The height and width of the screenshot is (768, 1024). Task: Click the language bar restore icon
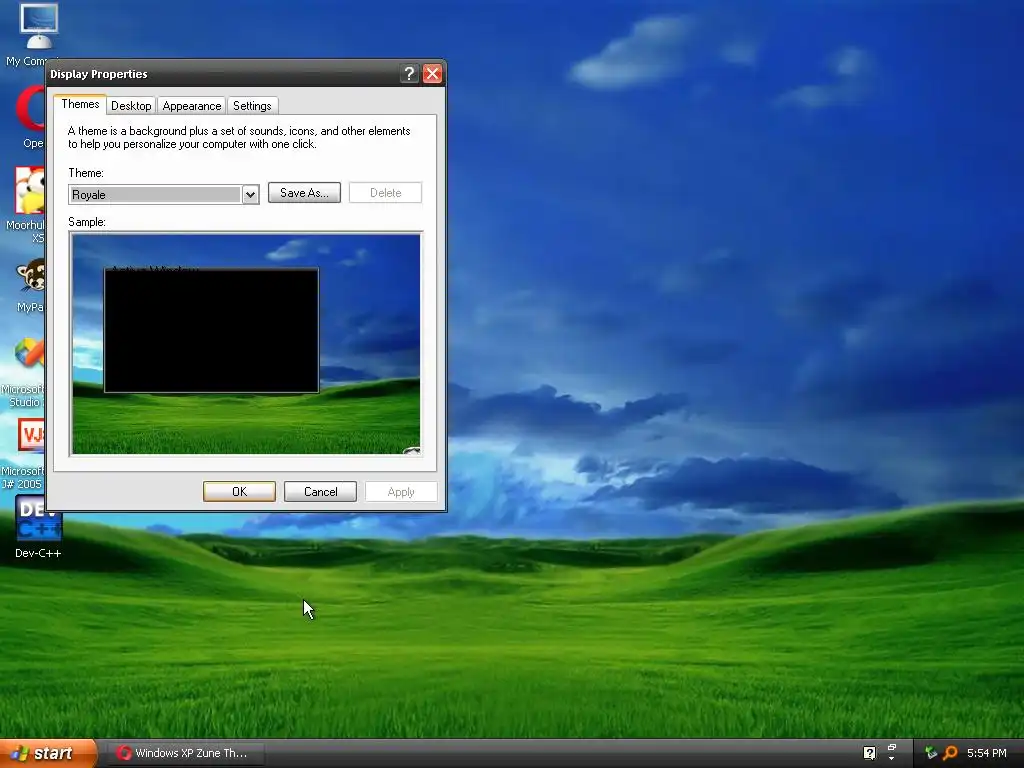click(891, 748)
